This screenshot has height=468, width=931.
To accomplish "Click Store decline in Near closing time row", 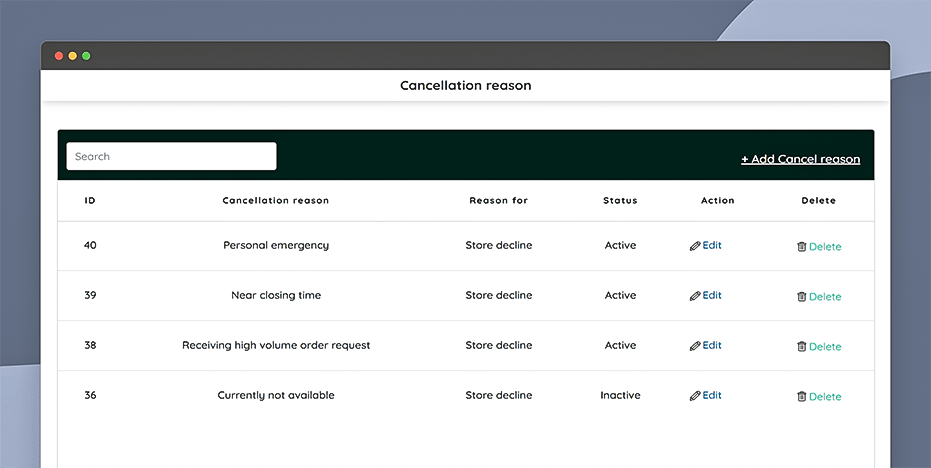I will (x=499, y=295).
